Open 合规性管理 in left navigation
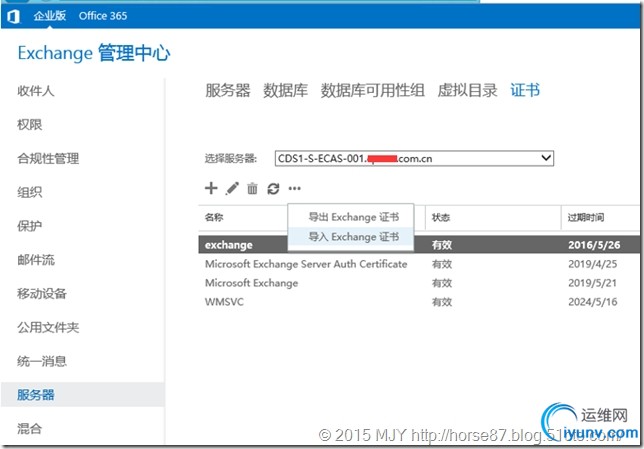 (x=48, y=159)
